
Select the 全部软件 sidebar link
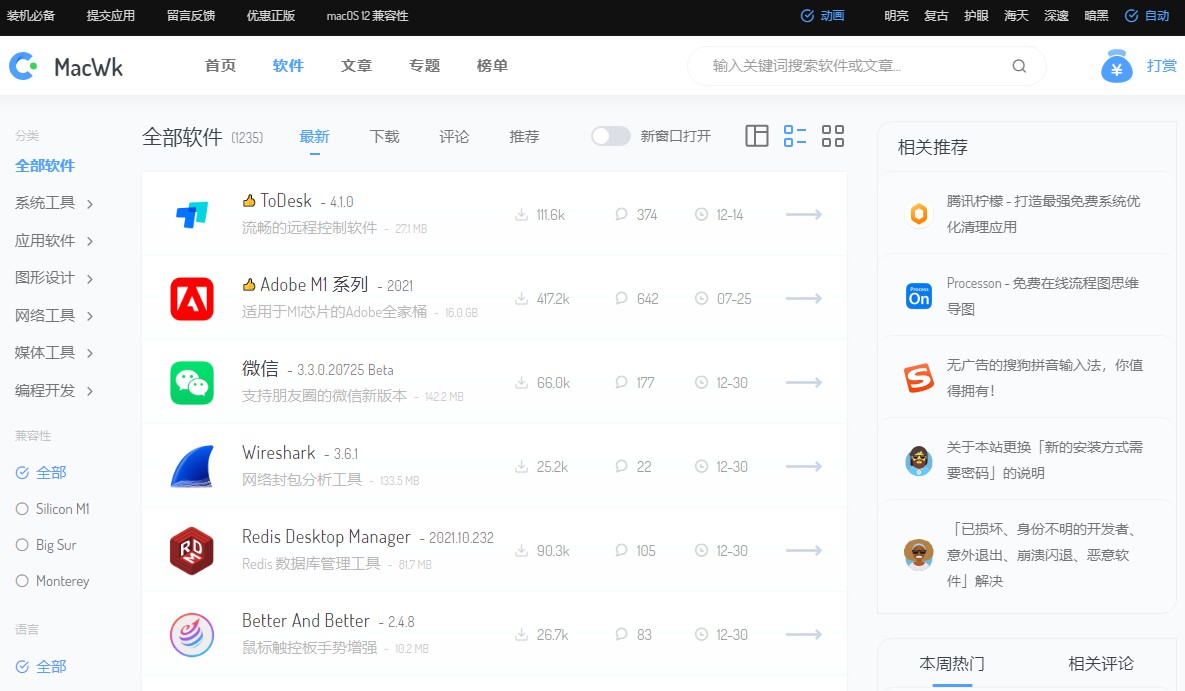pos(45,166)
